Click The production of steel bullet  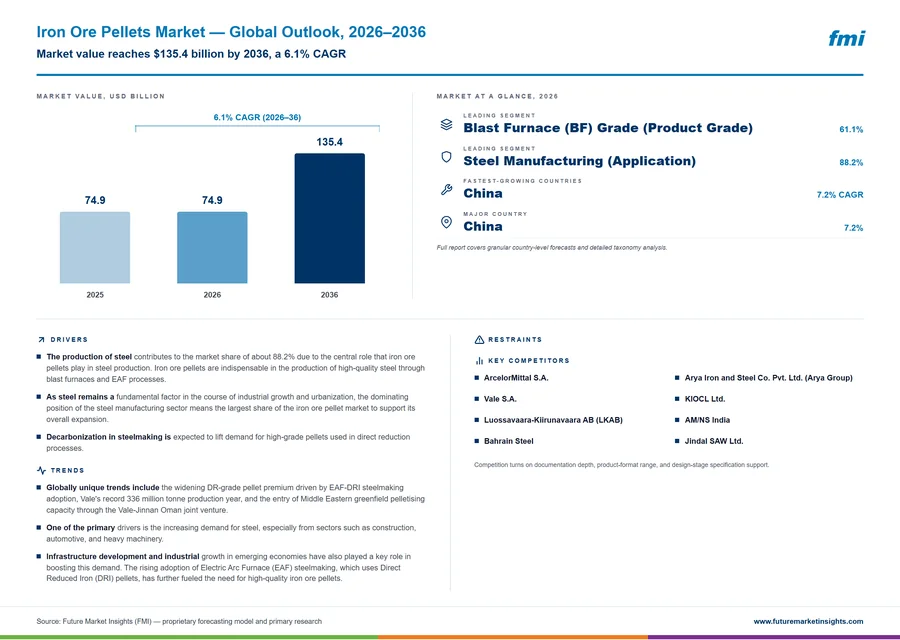coord(235,368)
